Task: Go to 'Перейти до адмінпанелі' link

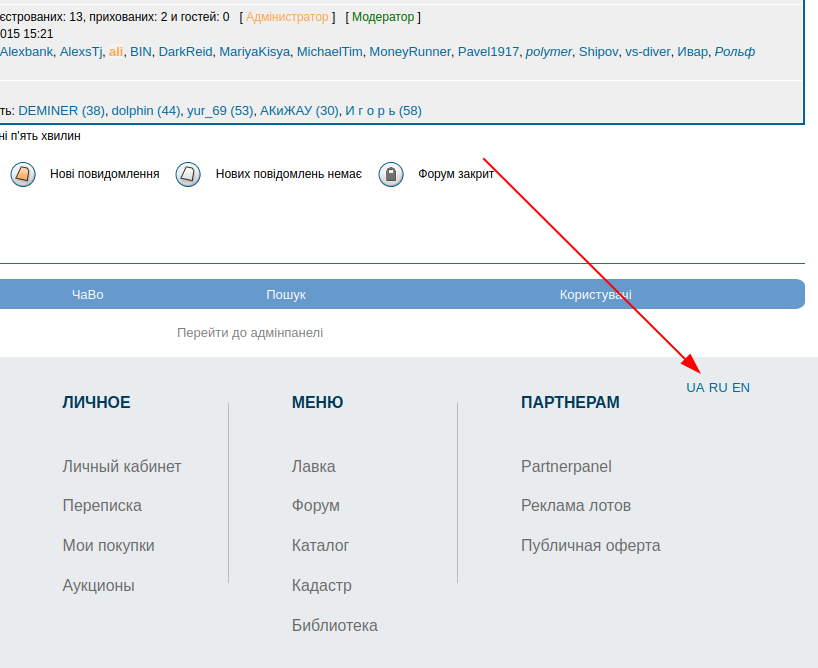Action: click(x=250, y=333)
